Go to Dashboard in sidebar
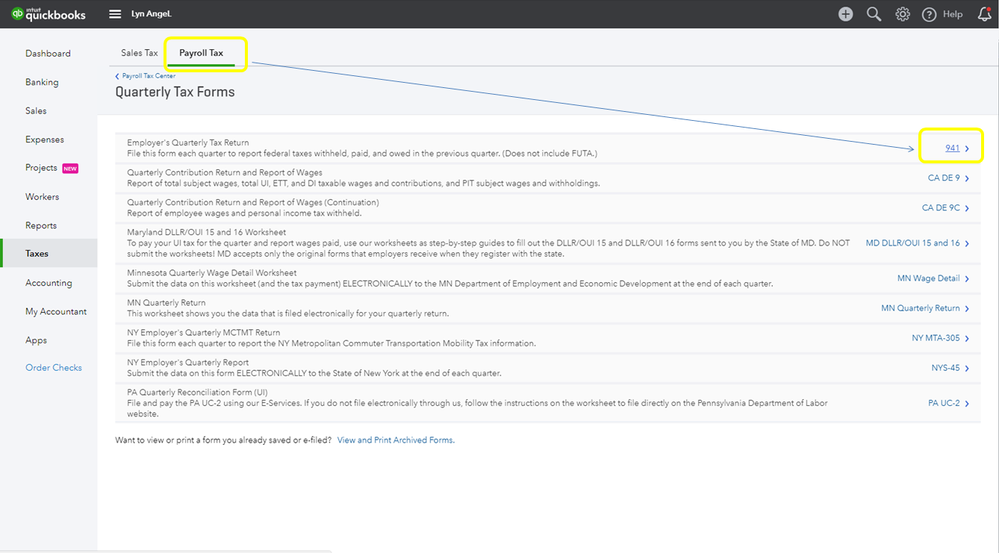This screenshot has height=553, width=999. (48, 54)
